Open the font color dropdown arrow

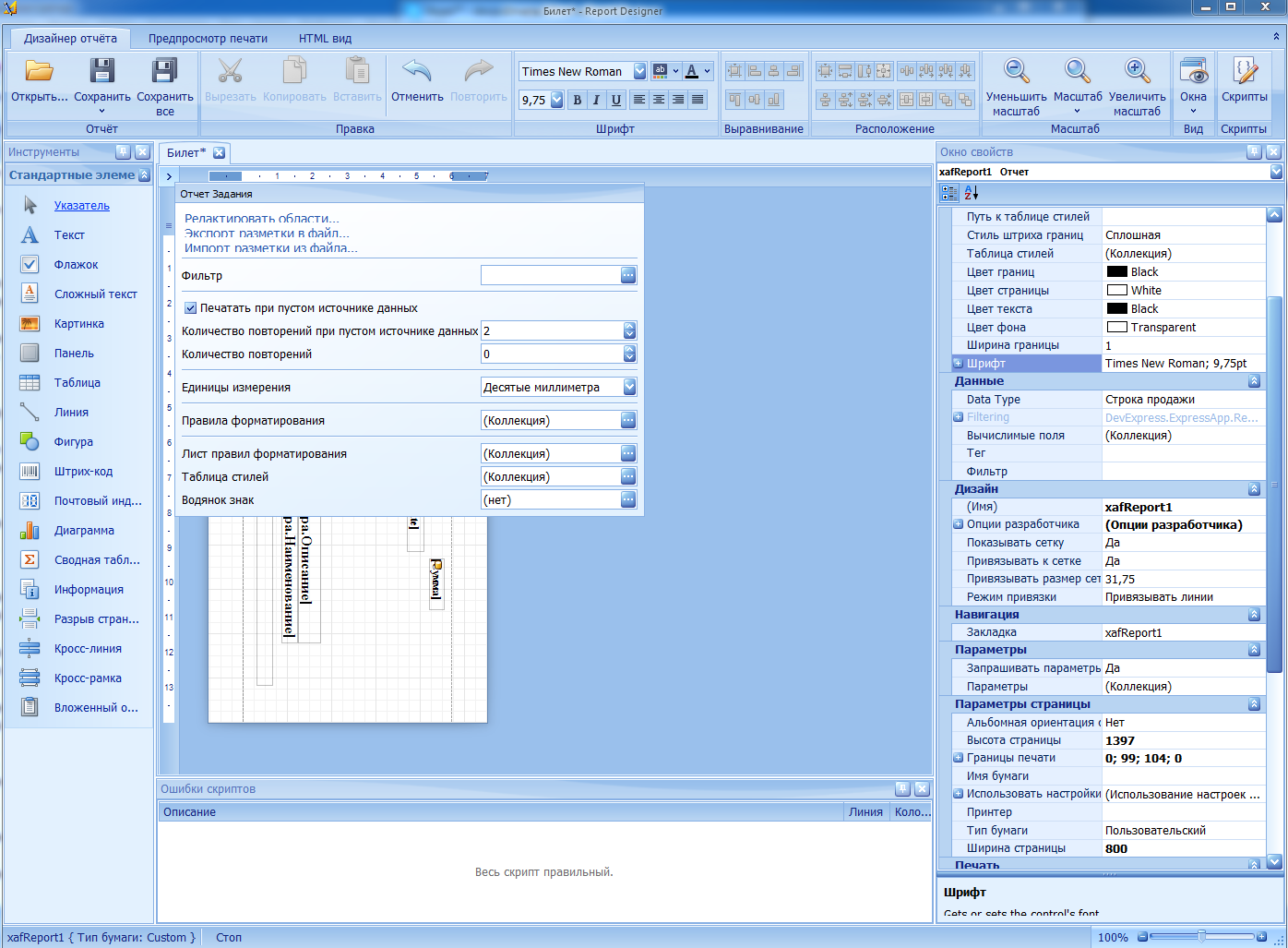[707, 71]
